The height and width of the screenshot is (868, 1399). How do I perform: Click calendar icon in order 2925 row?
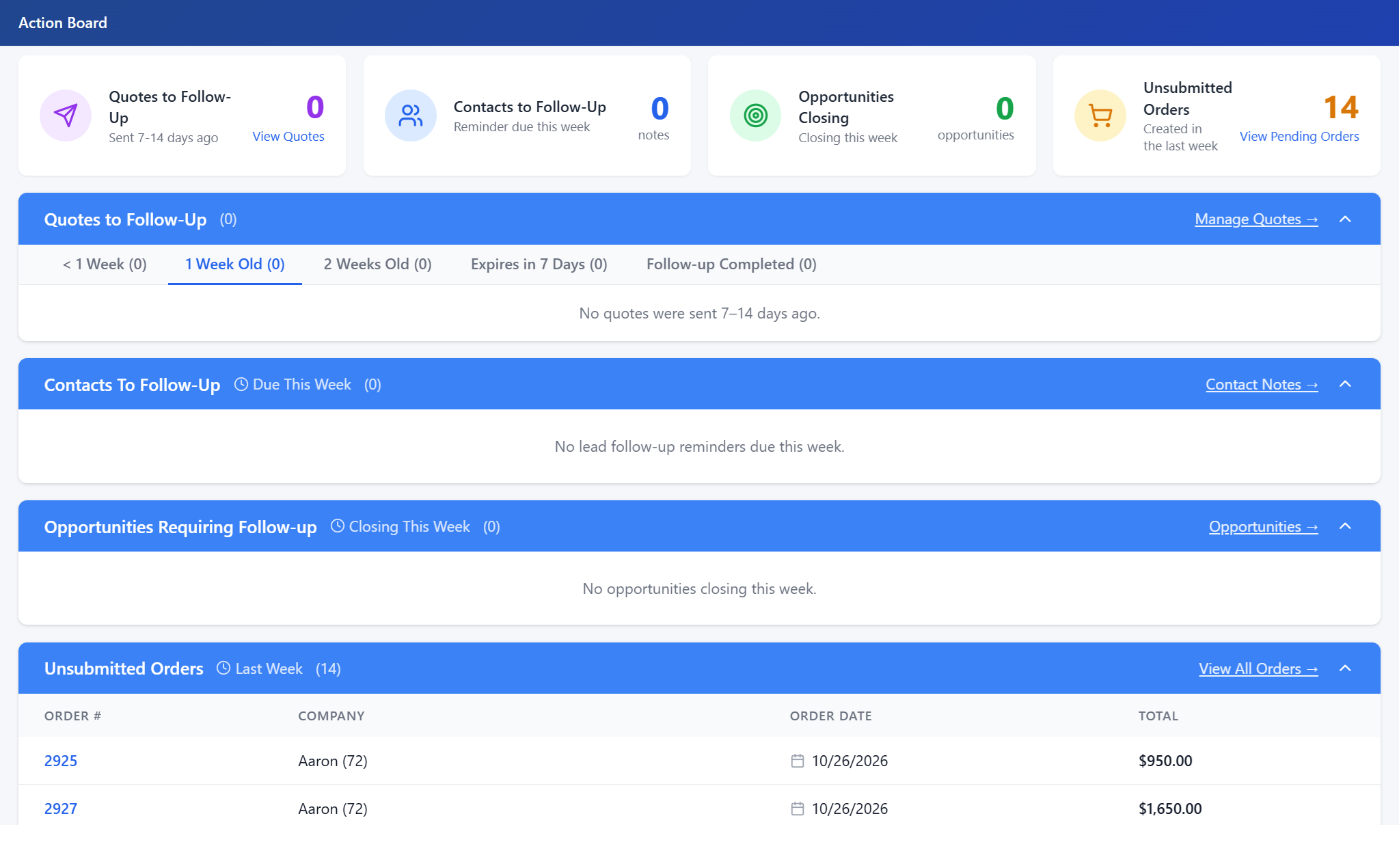pyautogui.click(x=798, y=761)
